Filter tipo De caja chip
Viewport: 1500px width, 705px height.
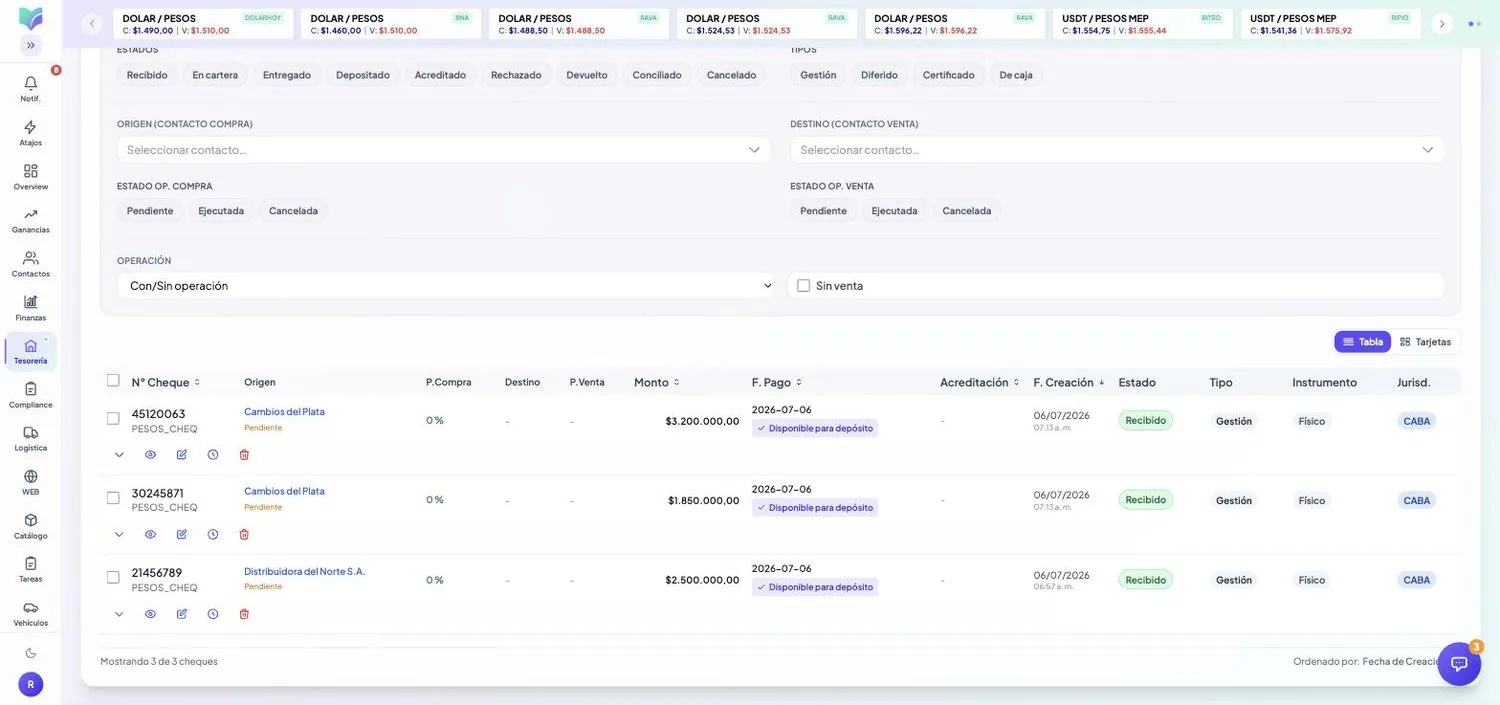coord(1016,75)
